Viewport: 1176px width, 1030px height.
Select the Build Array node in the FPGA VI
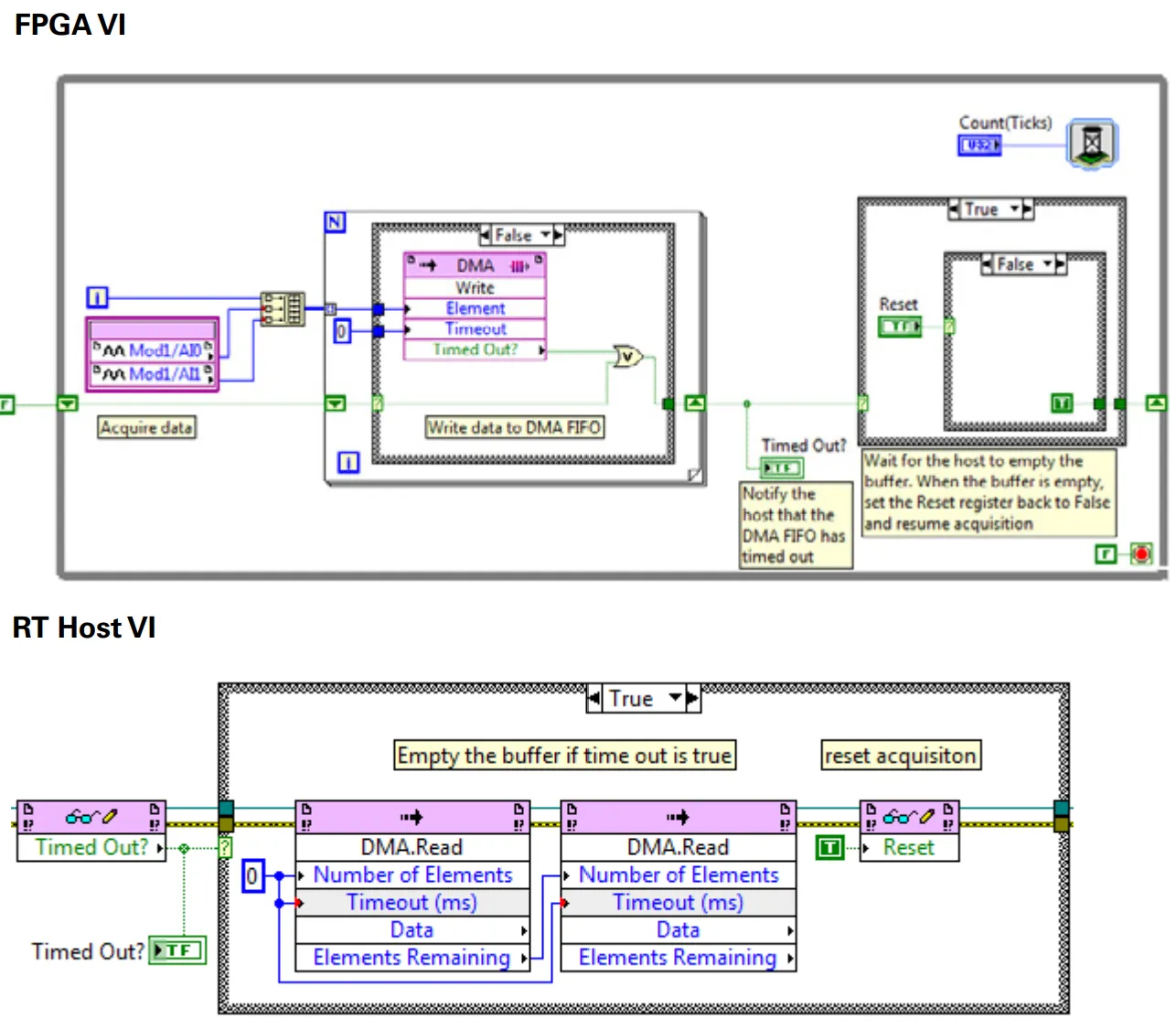coord(283,308)
